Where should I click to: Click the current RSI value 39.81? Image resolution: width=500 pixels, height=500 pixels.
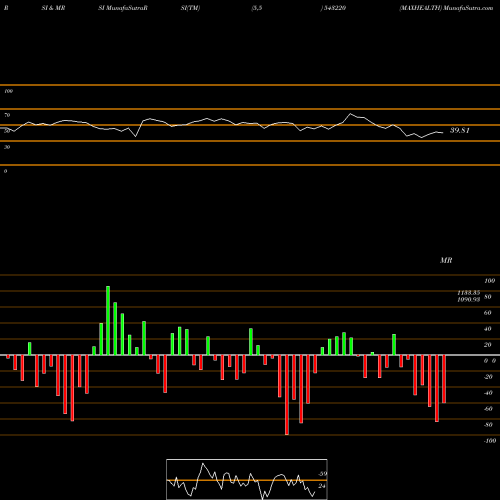coord(460,130)
